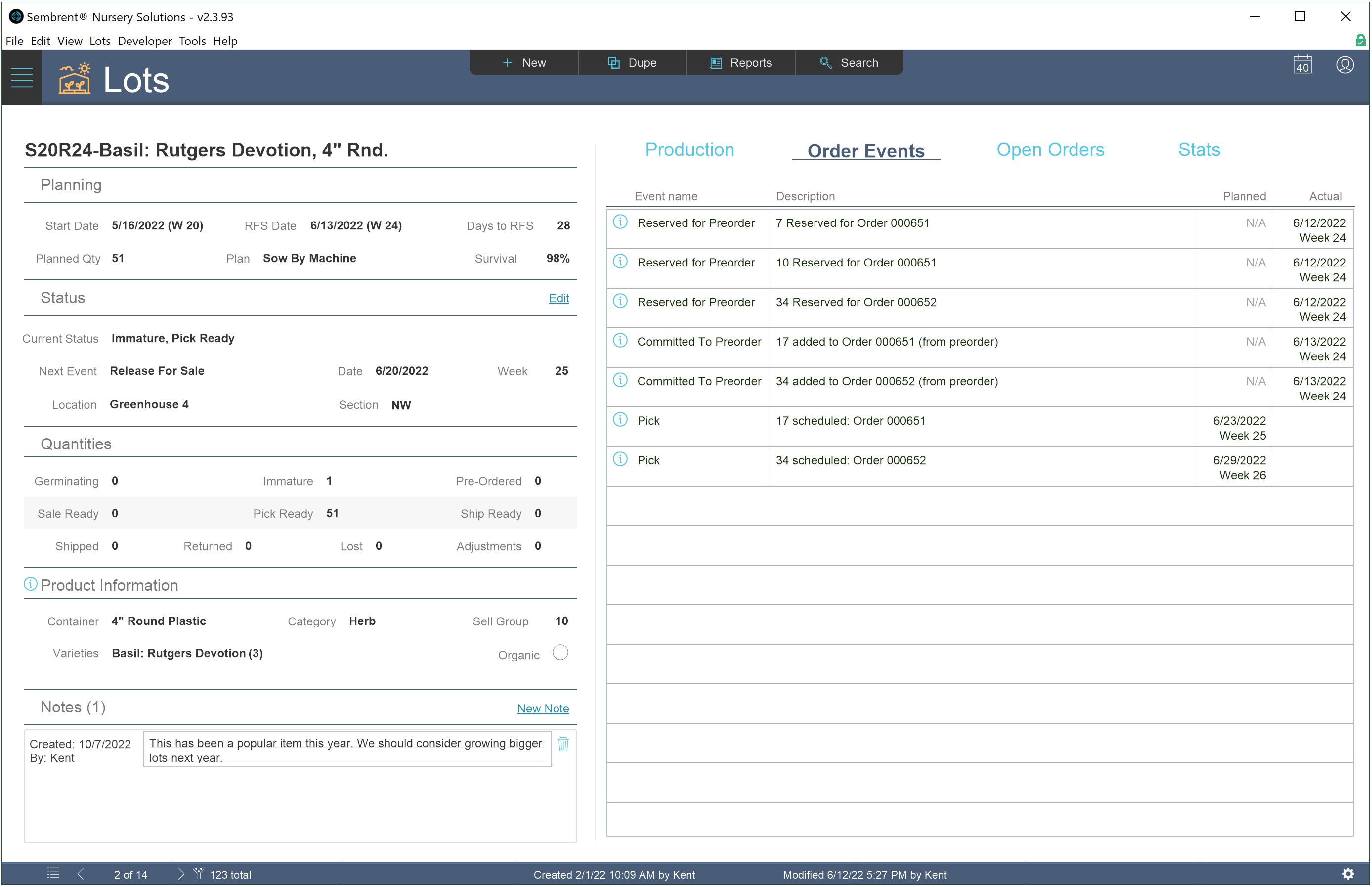The image size is (1372, 887).
Task: Go to next lot record arrow
Action: click(x=181, y=874)
